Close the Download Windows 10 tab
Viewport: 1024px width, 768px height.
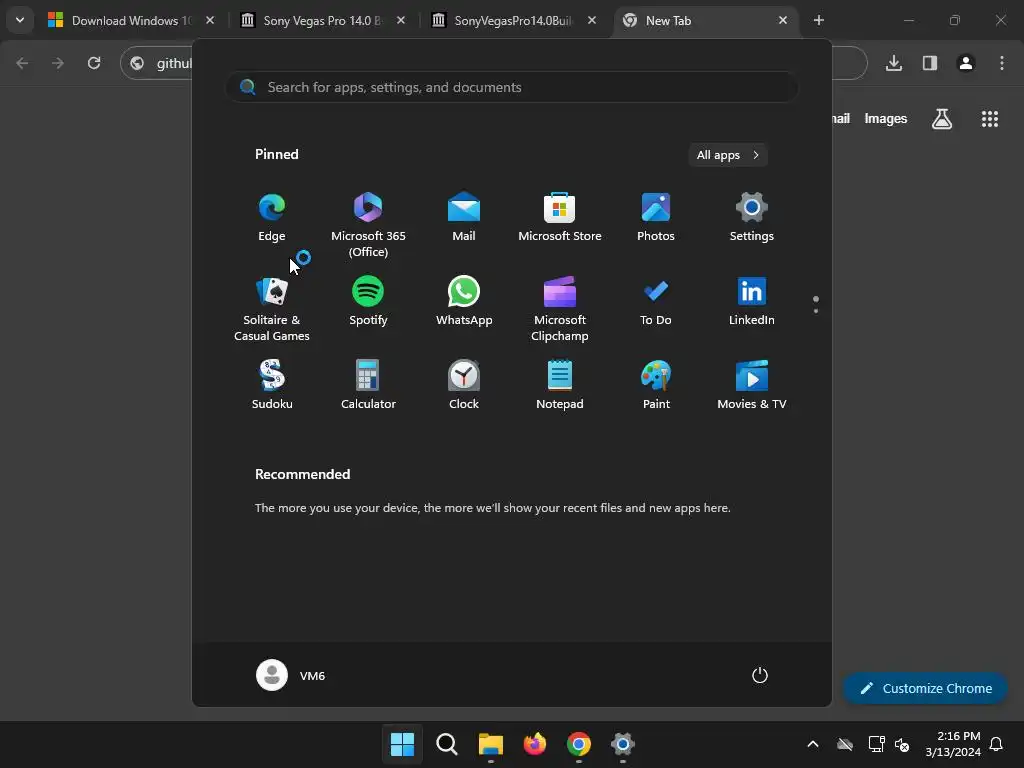pyautogui.click(x=210, y=21)
